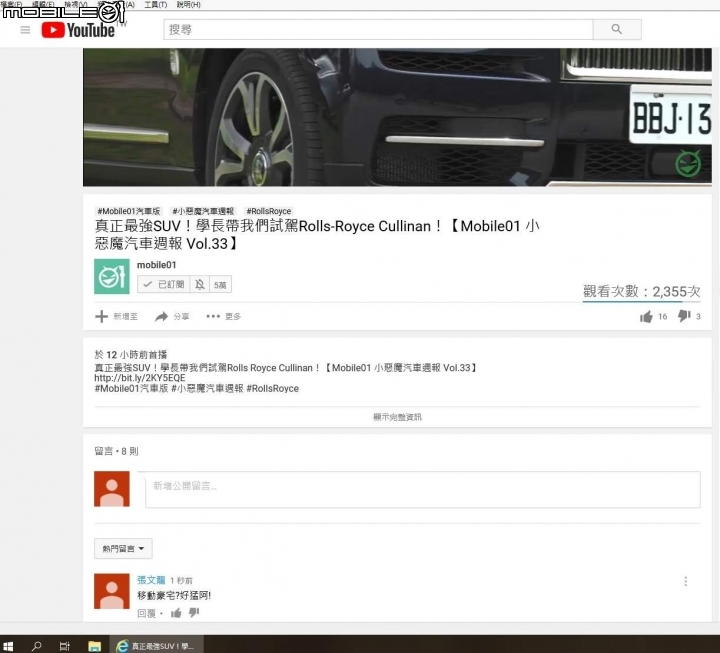
Task: Like the 移動豪宅 comment
Action: click(x=176, y=613)
